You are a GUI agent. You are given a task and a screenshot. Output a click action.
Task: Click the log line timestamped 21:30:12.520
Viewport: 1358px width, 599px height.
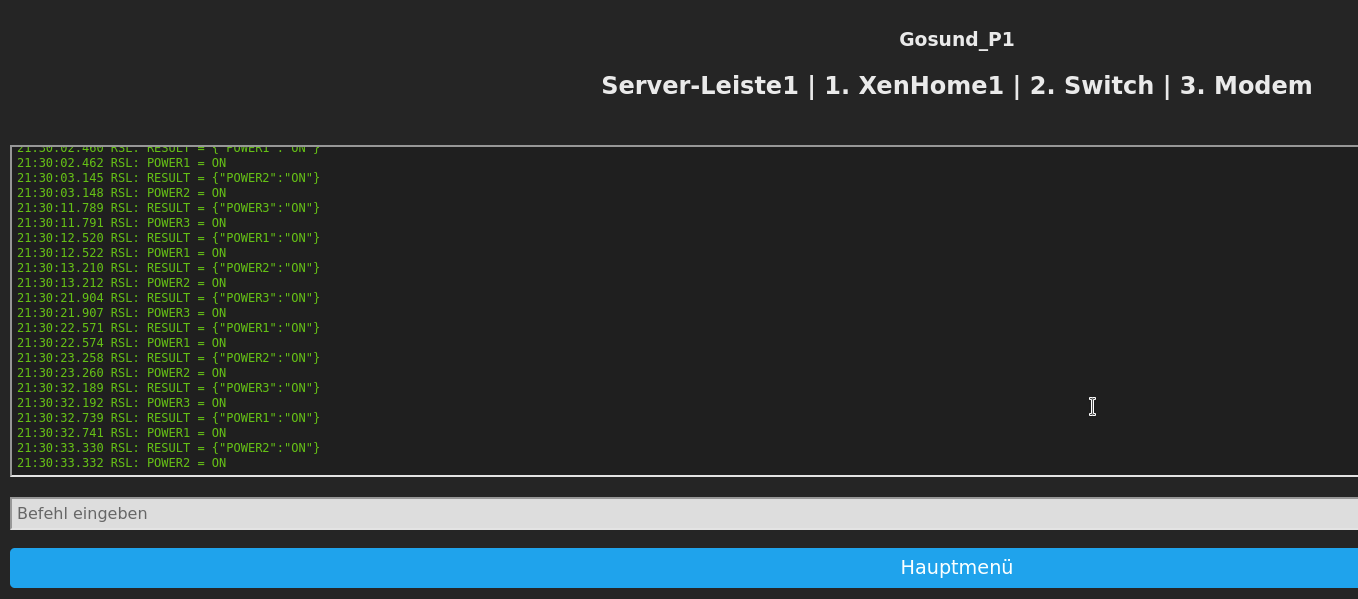(168, 237)
